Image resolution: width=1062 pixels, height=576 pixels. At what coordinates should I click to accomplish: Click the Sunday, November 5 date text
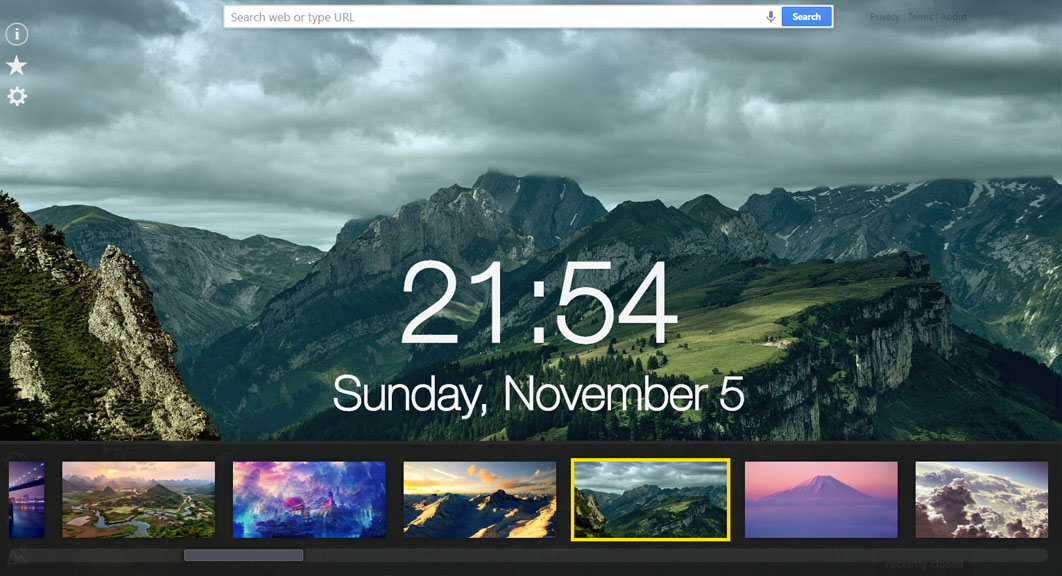tap(538, 394)
